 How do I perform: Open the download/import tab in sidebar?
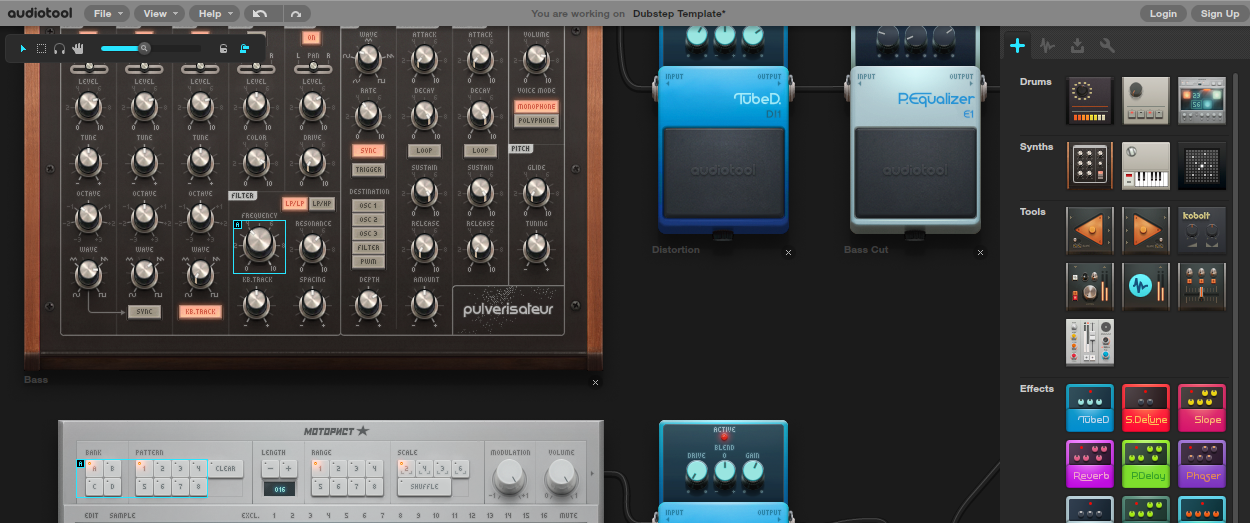click(1077, 45)
